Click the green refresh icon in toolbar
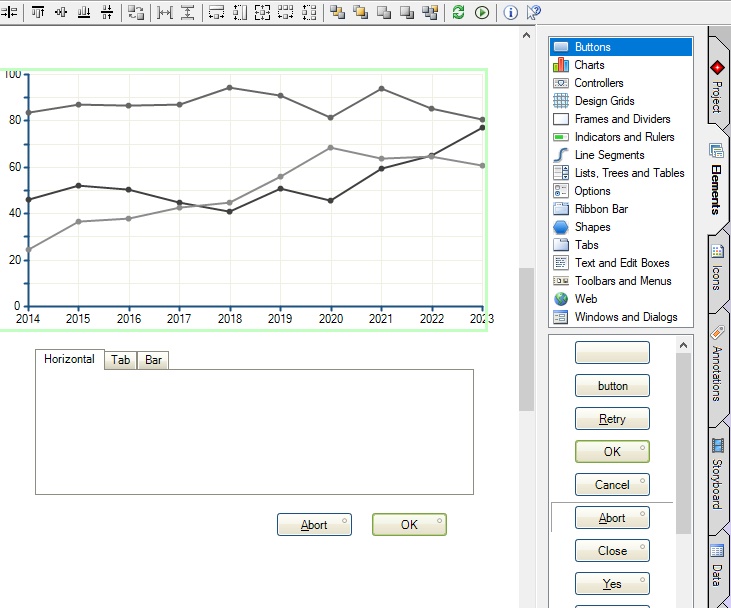 (458, 12)
